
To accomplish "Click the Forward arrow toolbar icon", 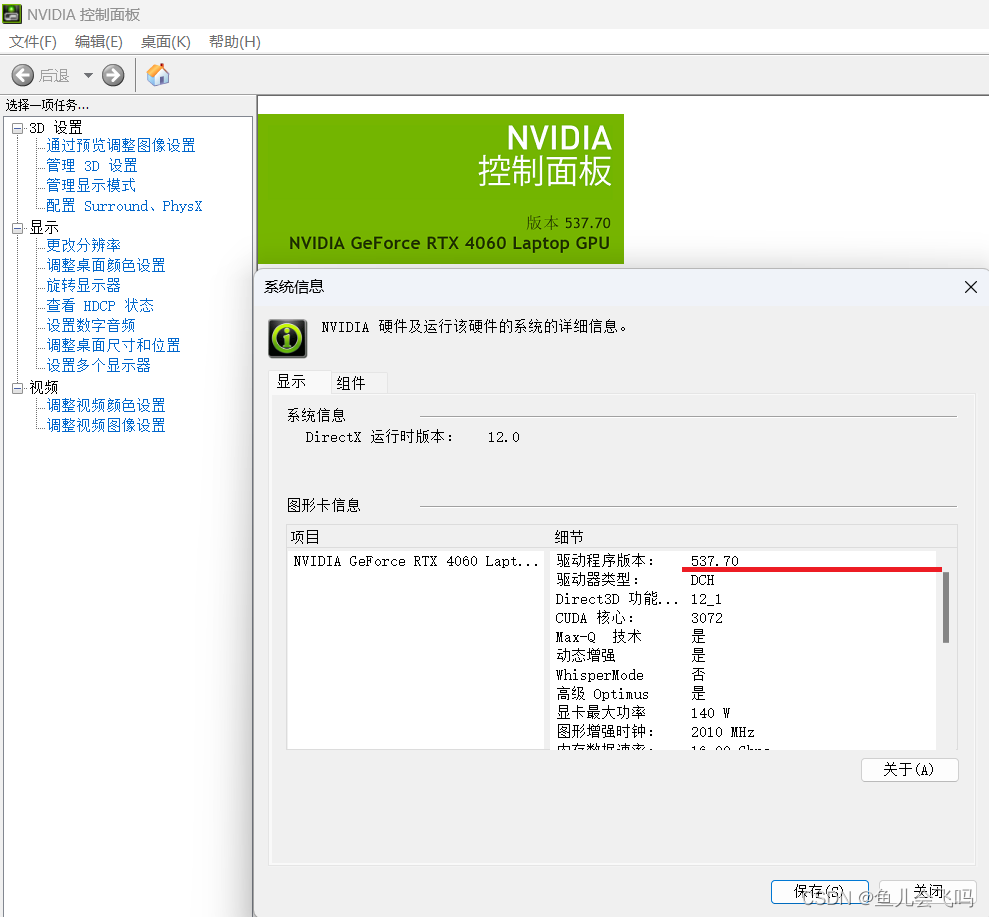I will 114,75.
